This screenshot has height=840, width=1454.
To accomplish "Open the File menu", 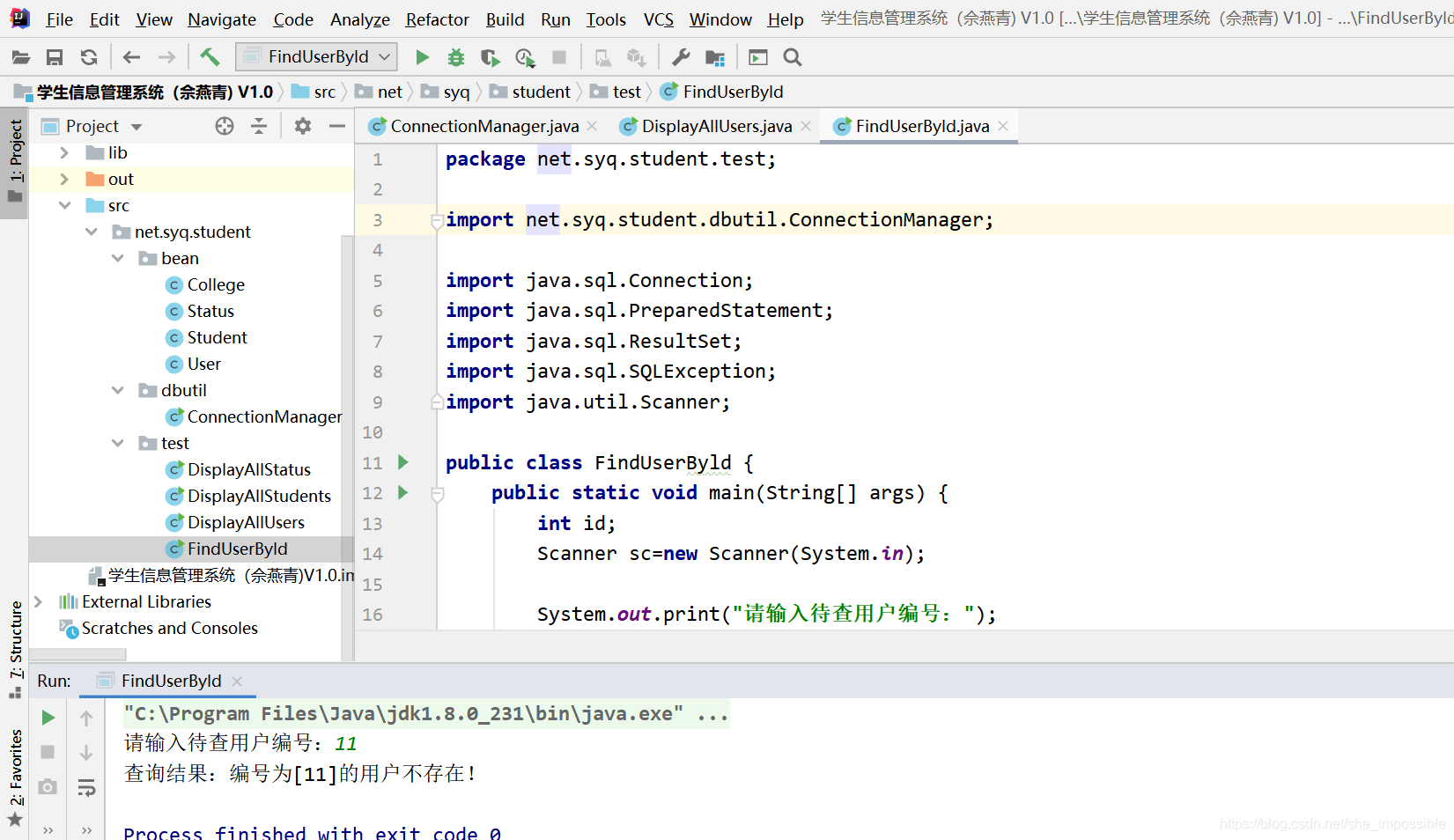I will [59, 19].
